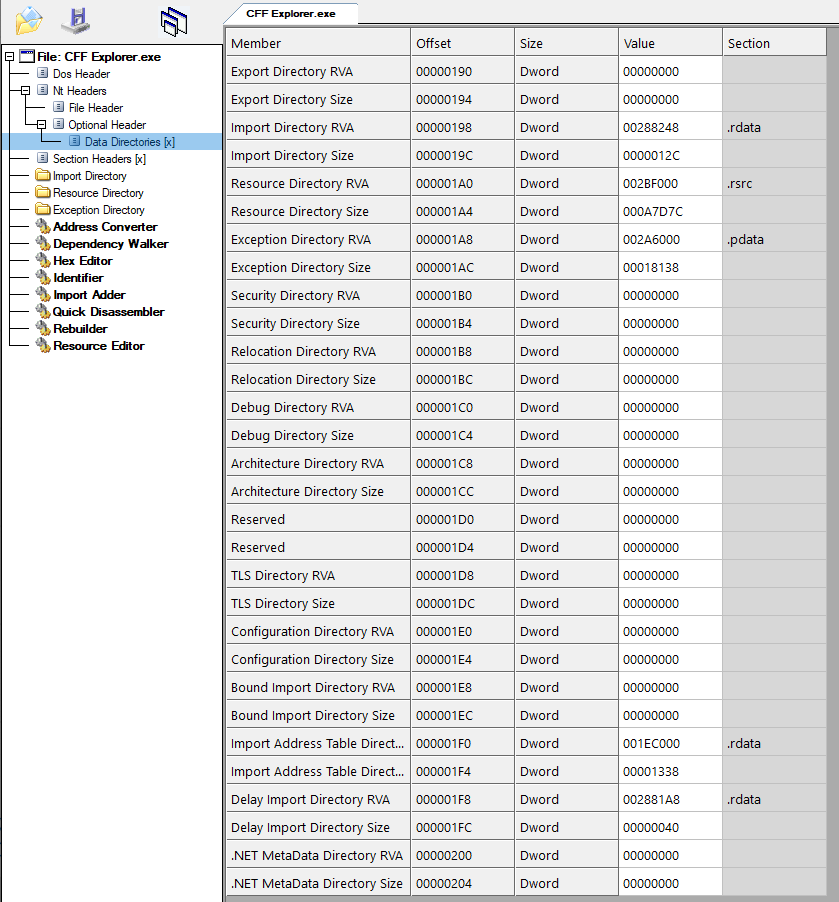Click the .NET MetaData Directory RVA label
The height and width of the screenshot is (902, 839).
[x=317, y=855]
